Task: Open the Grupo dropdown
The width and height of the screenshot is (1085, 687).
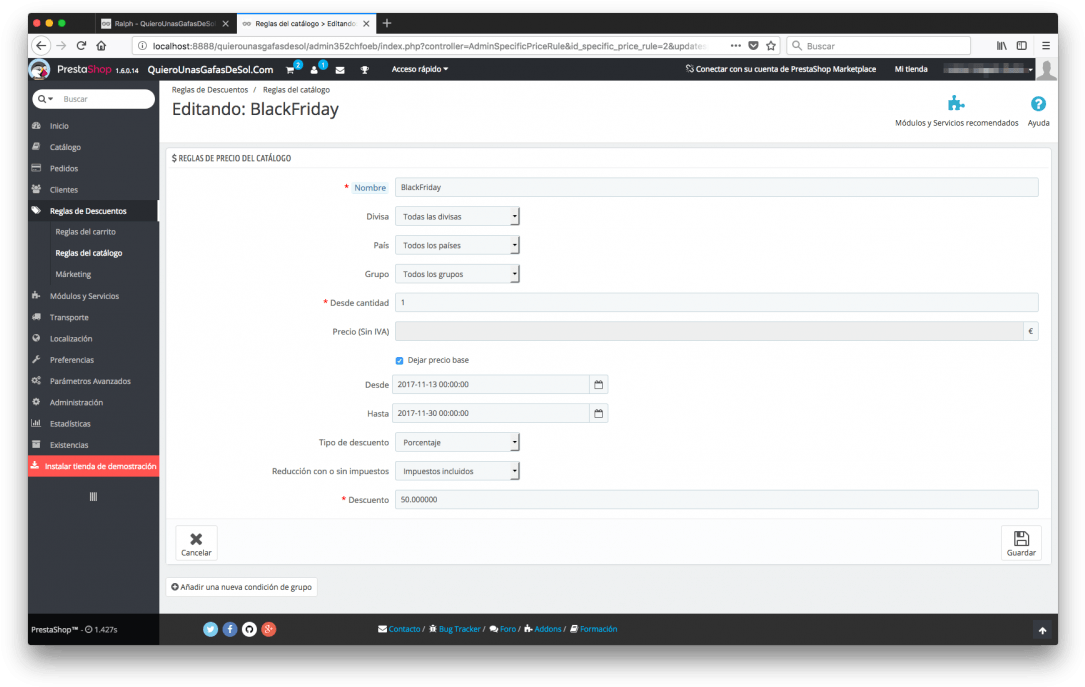Action: (x=457, y=275)
